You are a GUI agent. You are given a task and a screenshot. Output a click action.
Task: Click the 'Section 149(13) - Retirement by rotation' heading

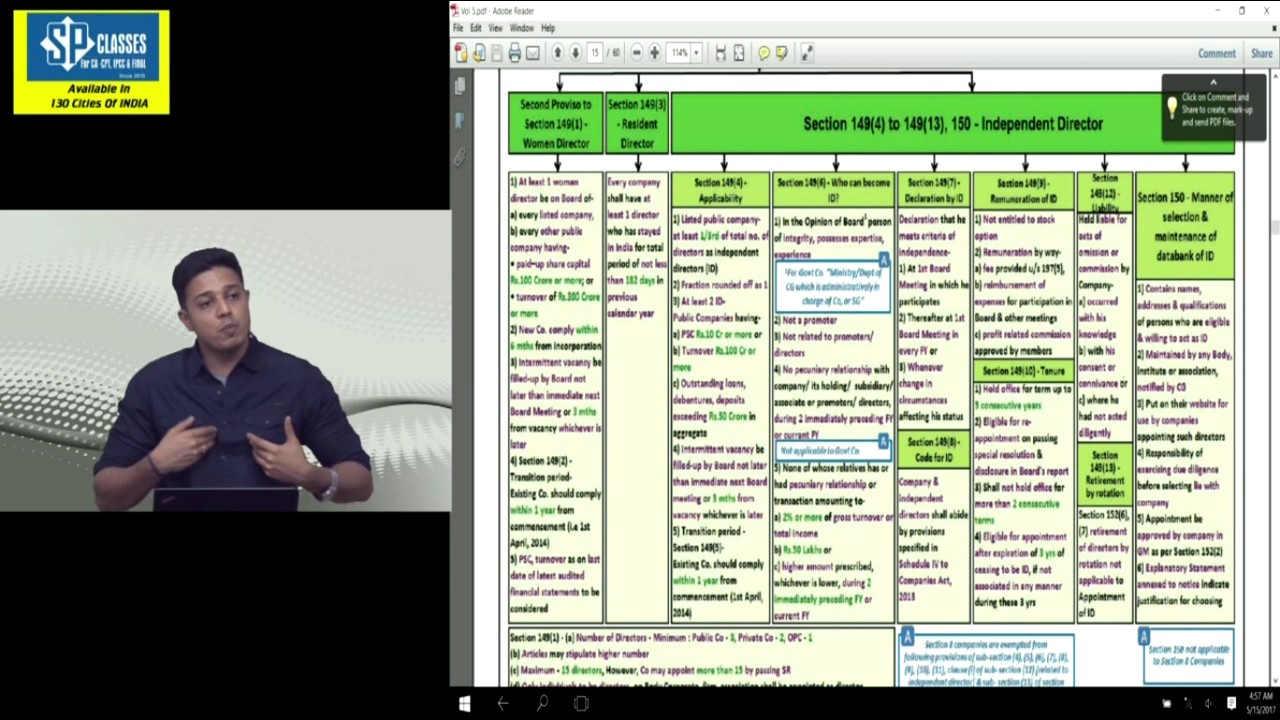1104,476
